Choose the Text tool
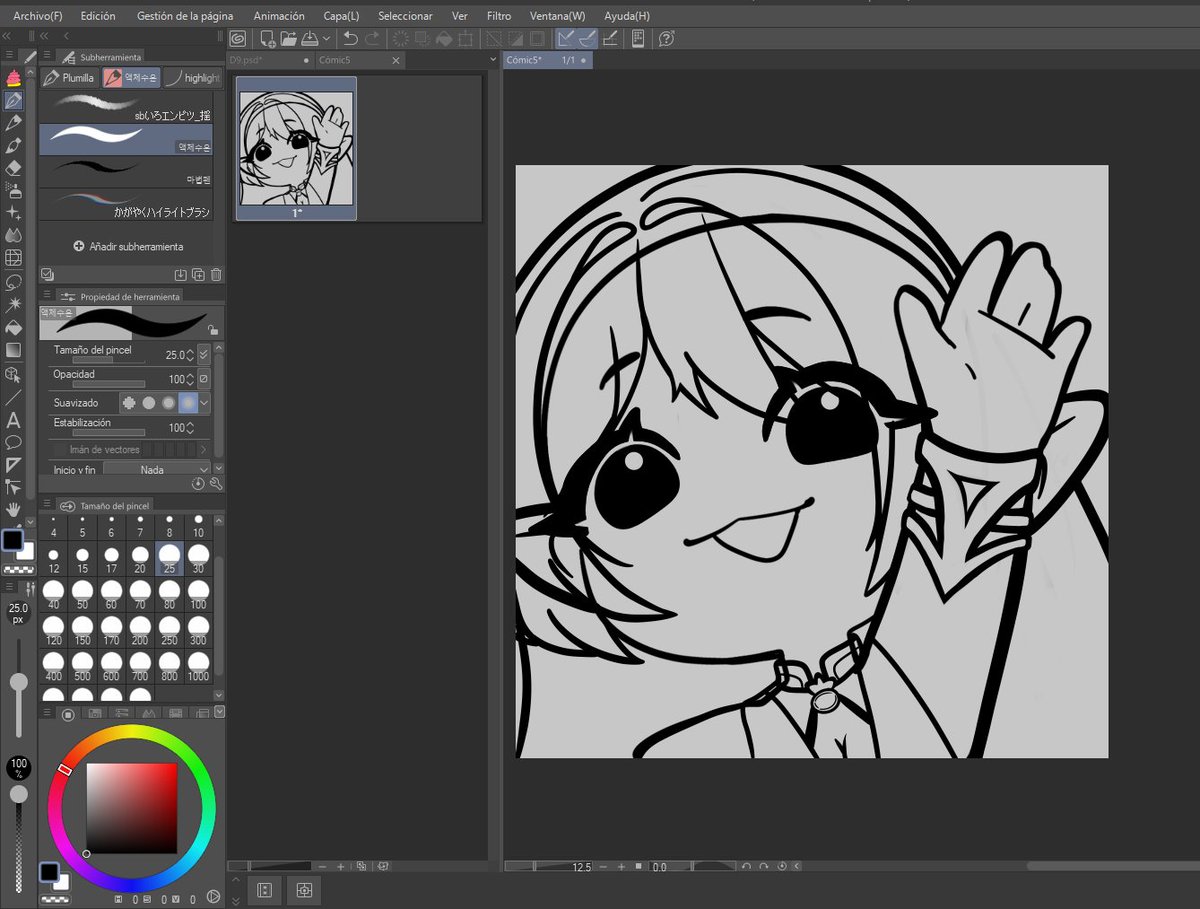 13,420
